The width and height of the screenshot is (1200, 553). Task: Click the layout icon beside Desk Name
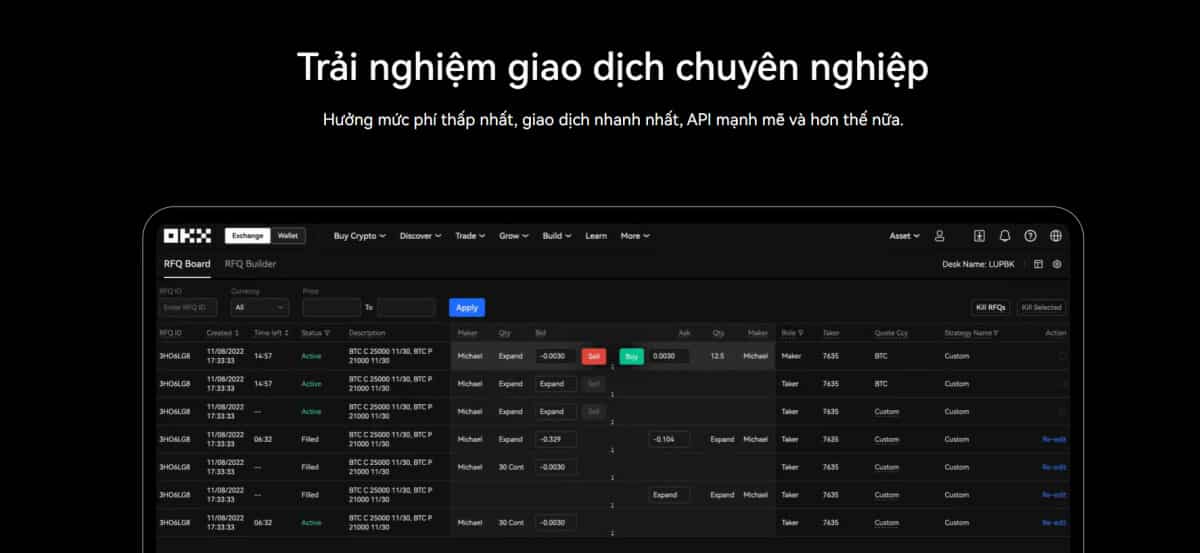coord(1038,264)
